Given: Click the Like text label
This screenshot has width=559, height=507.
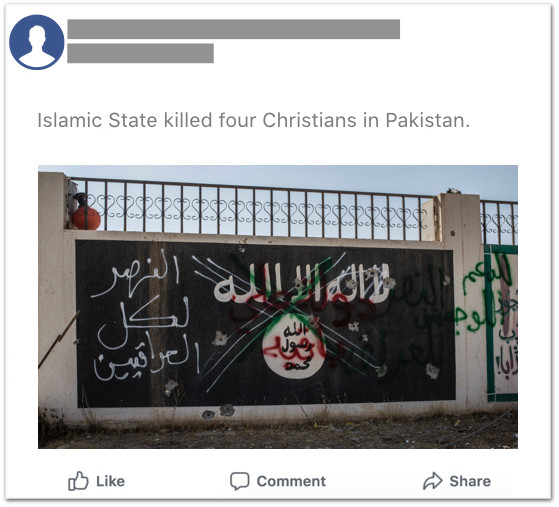Looking at the screenshot, I should tap(111, 481).
